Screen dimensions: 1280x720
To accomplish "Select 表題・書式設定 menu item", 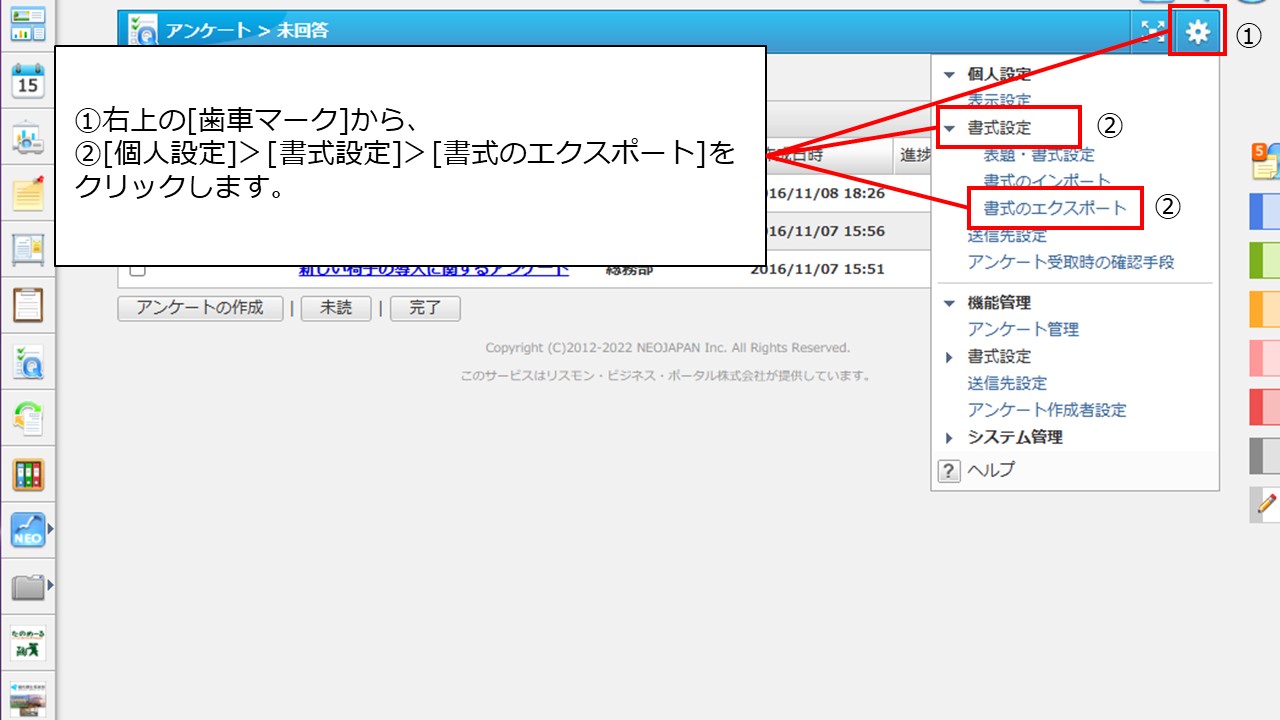I will (1038, 155).
